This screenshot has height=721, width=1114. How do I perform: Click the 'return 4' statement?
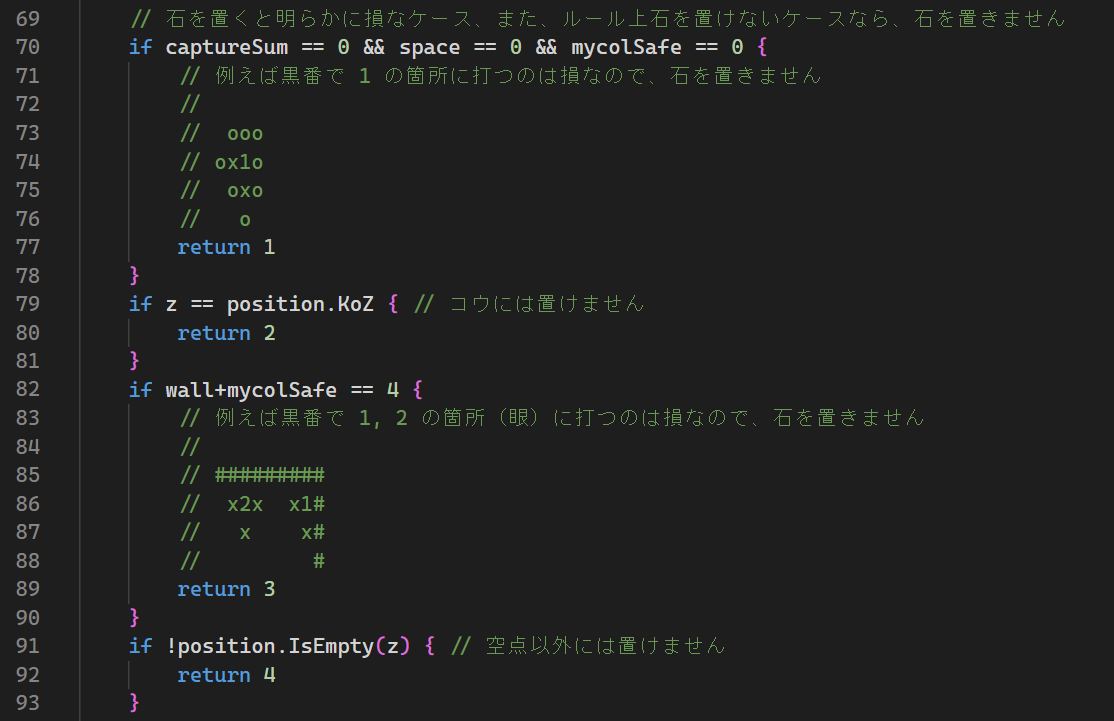226,676
